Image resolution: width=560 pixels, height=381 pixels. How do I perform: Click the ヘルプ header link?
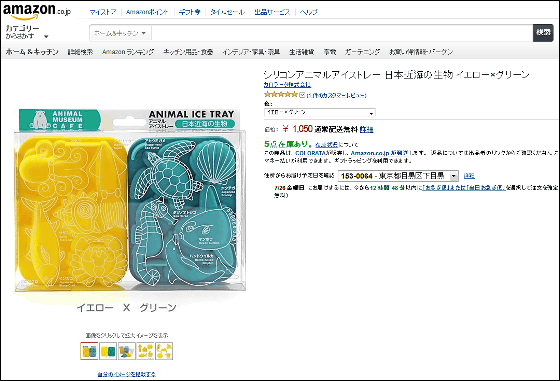[309, 12]
